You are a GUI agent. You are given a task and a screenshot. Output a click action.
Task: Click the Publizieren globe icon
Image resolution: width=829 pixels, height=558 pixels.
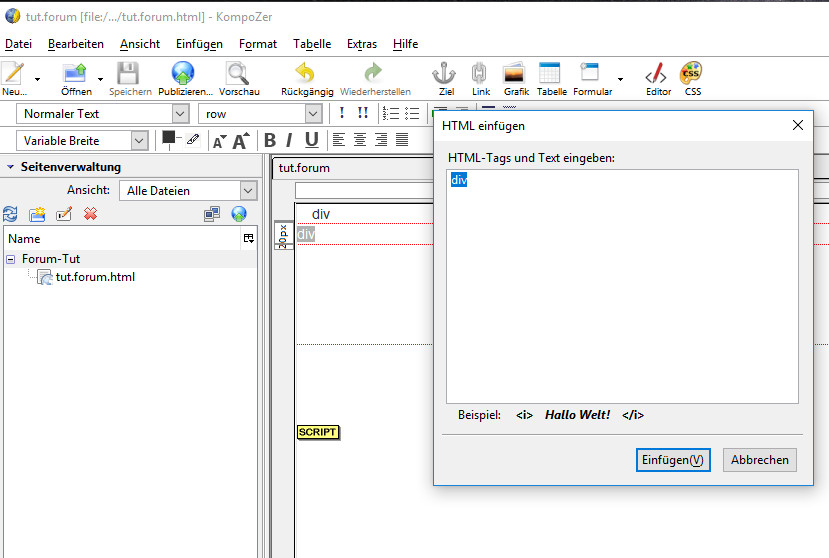click(183, 73)
